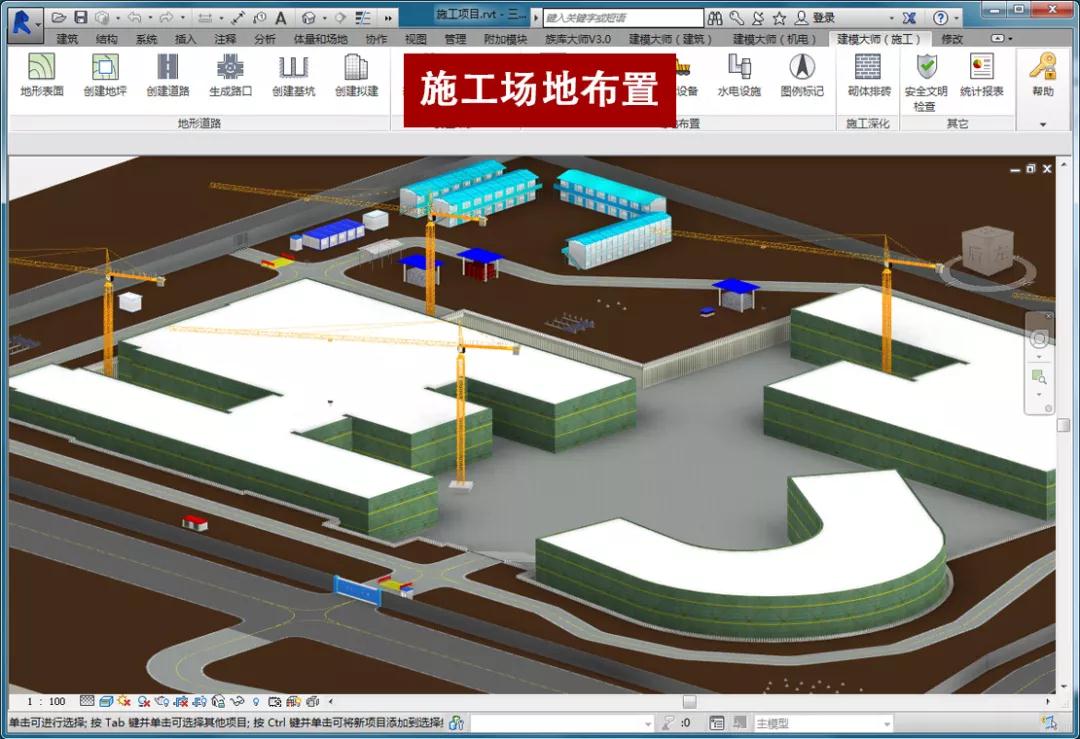Expand the quick access toolbar customize arrows

pos(388,18)
